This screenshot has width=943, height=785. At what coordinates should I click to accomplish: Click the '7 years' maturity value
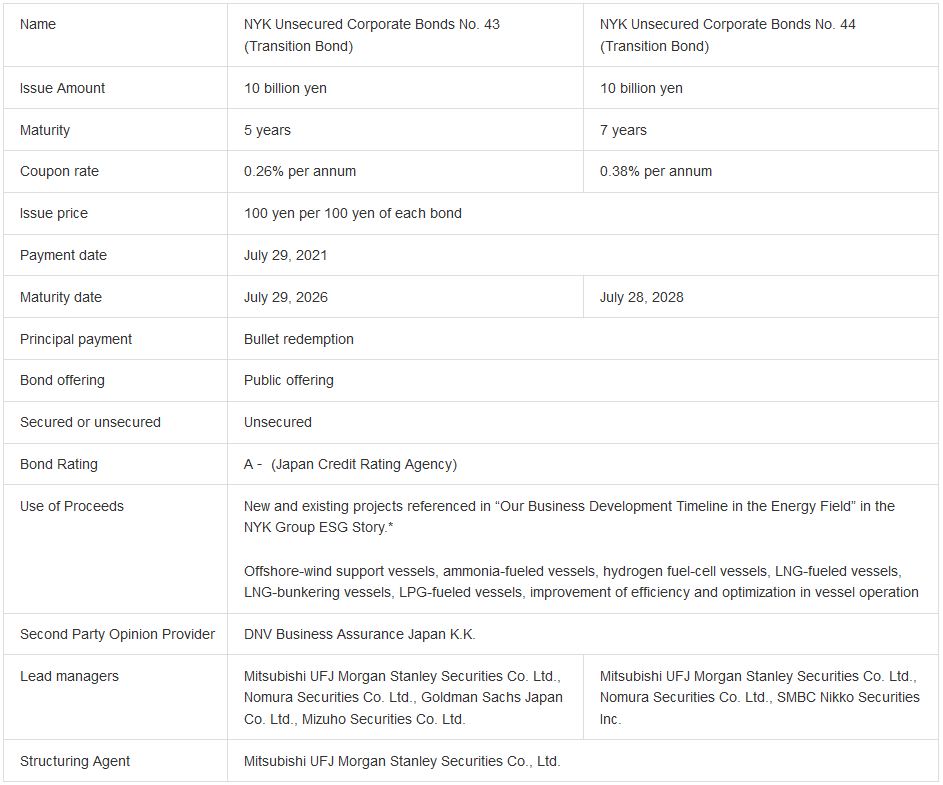pyautogui.click(x=623, y=130)
